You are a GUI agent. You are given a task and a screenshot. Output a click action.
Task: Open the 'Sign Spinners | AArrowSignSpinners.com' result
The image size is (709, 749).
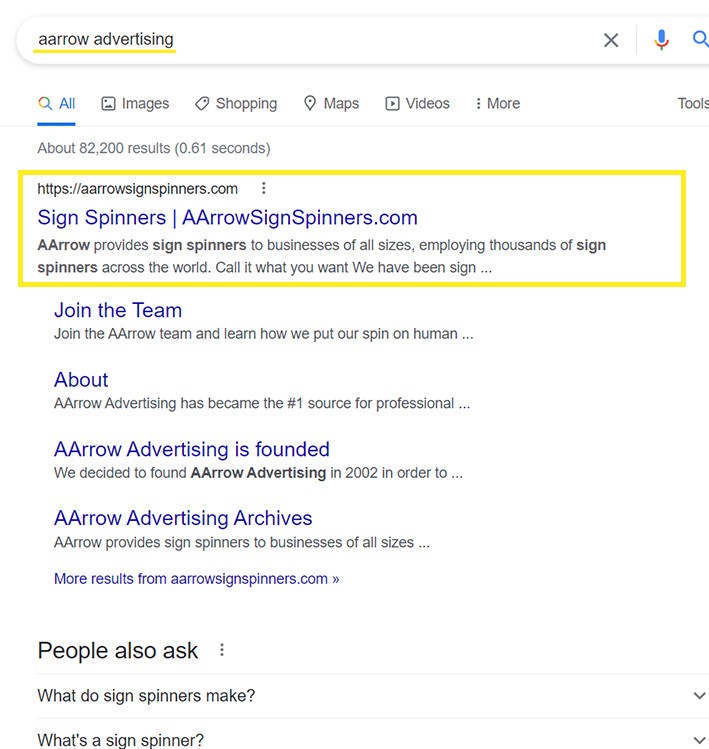point(227,218)
